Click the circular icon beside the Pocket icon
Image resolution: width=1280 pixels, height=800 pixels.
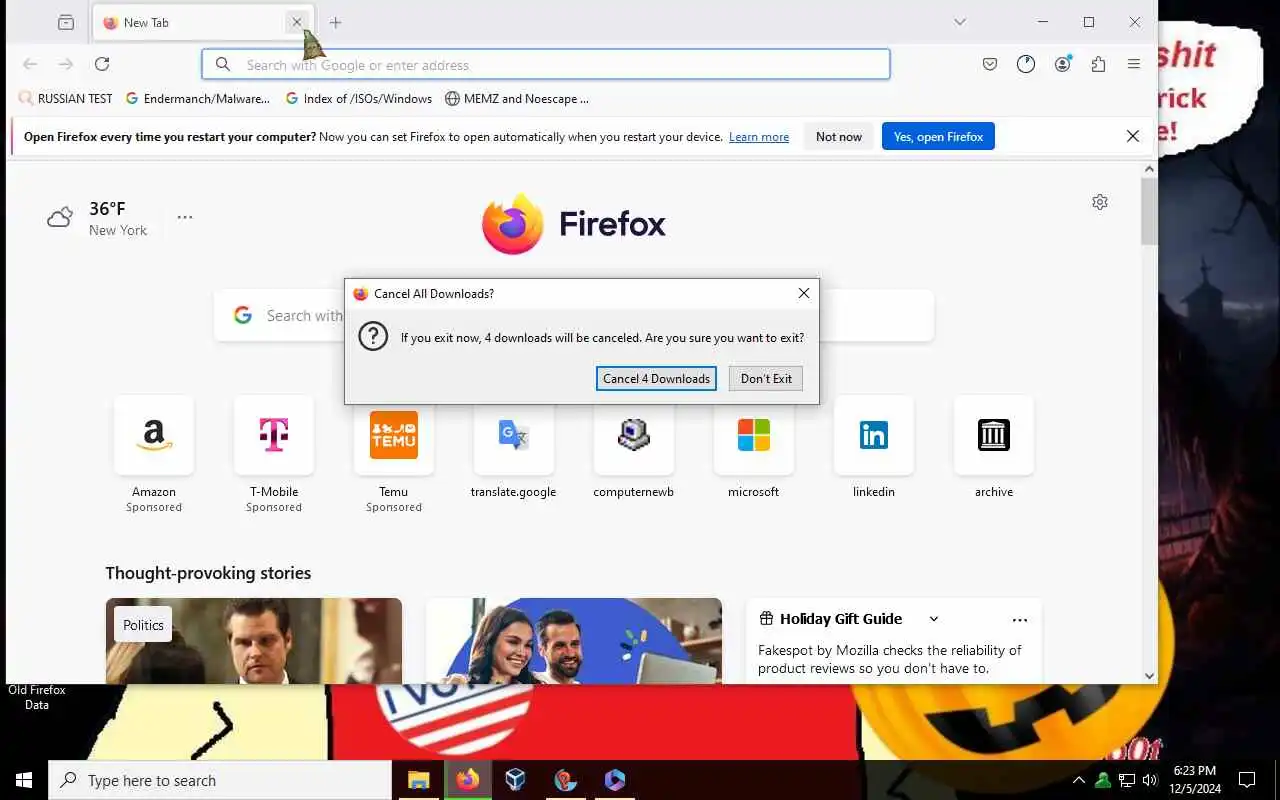pos(1026,64)
